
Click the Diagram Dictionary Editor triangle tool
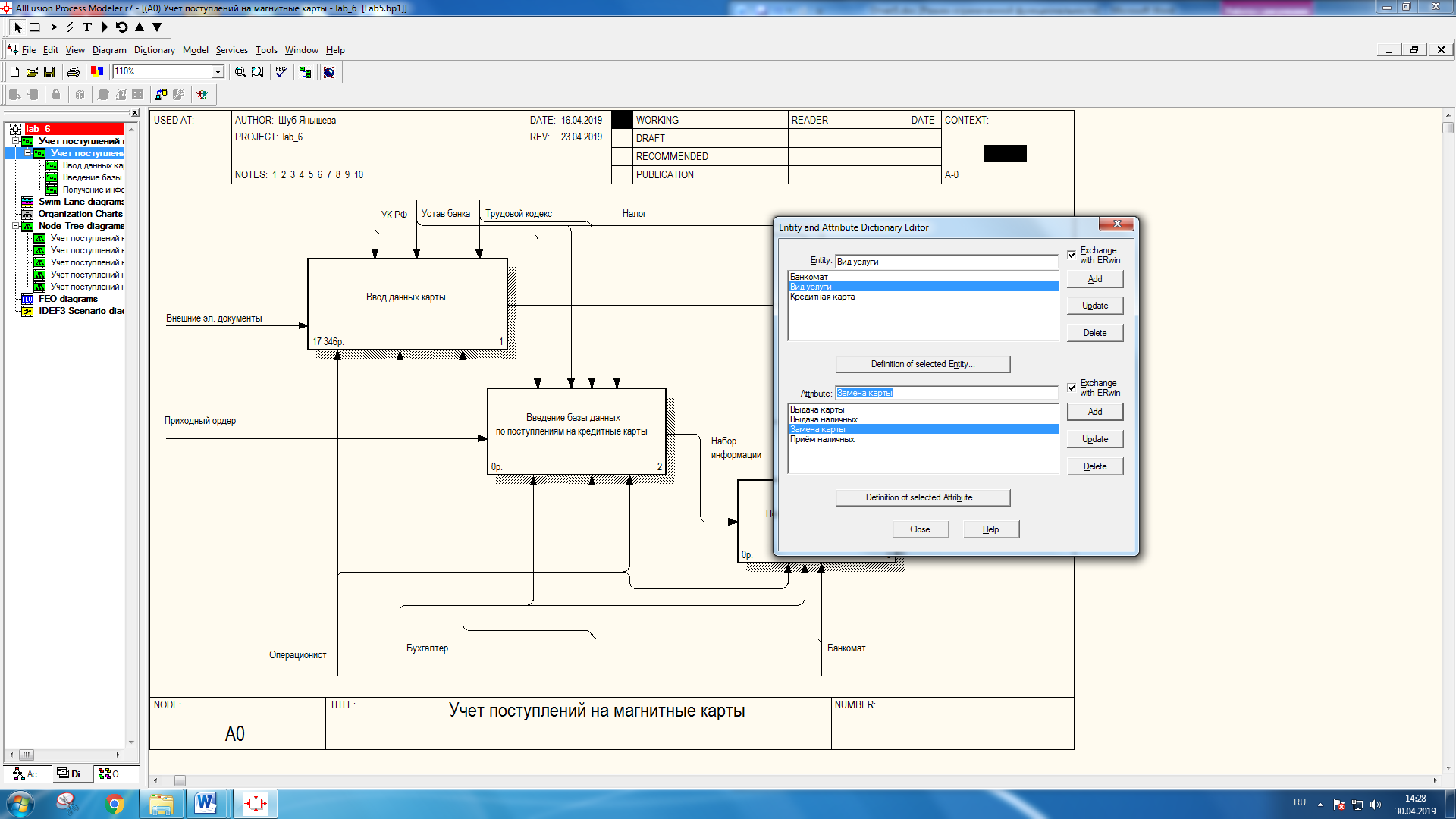click(x=105, y=27)
